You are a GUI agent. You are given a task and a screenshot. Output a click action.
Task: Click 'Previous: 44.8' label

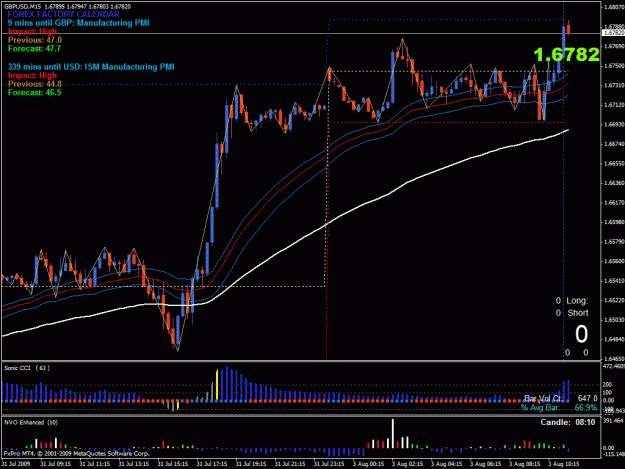35,84
